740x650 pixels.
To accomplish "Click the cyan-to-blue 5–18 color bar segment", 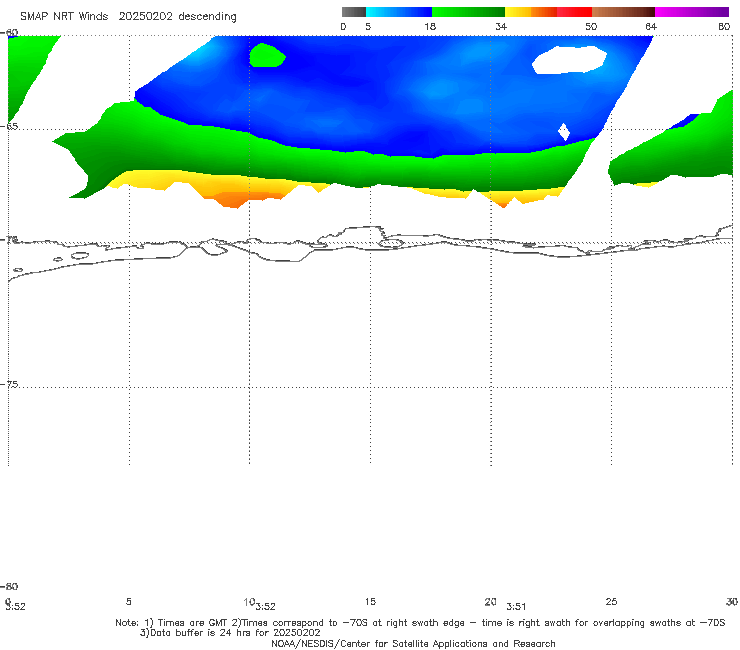I will [399, 12].
